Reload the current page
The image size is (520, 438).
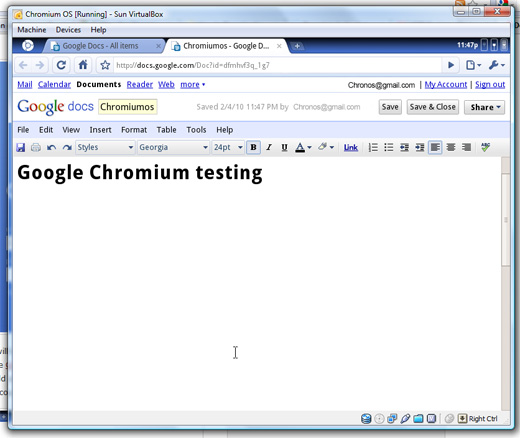pyautogui.click(x=61, y=65)
